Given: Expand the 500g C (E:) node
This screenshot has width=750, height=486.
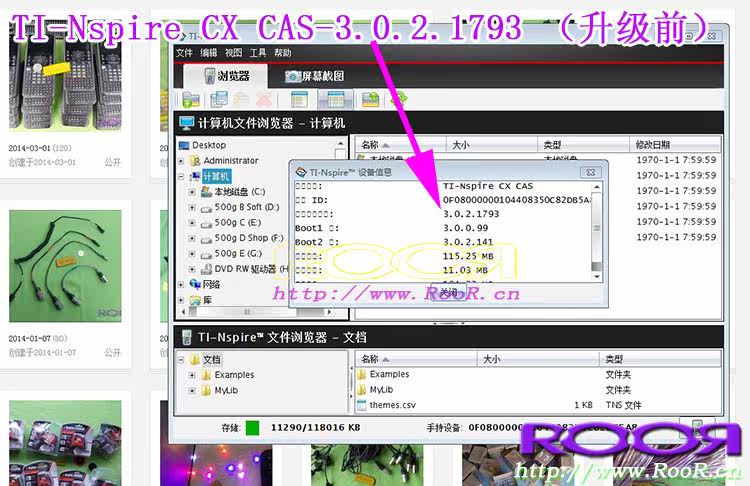Looking at the screenshot, I should (192, 223).
